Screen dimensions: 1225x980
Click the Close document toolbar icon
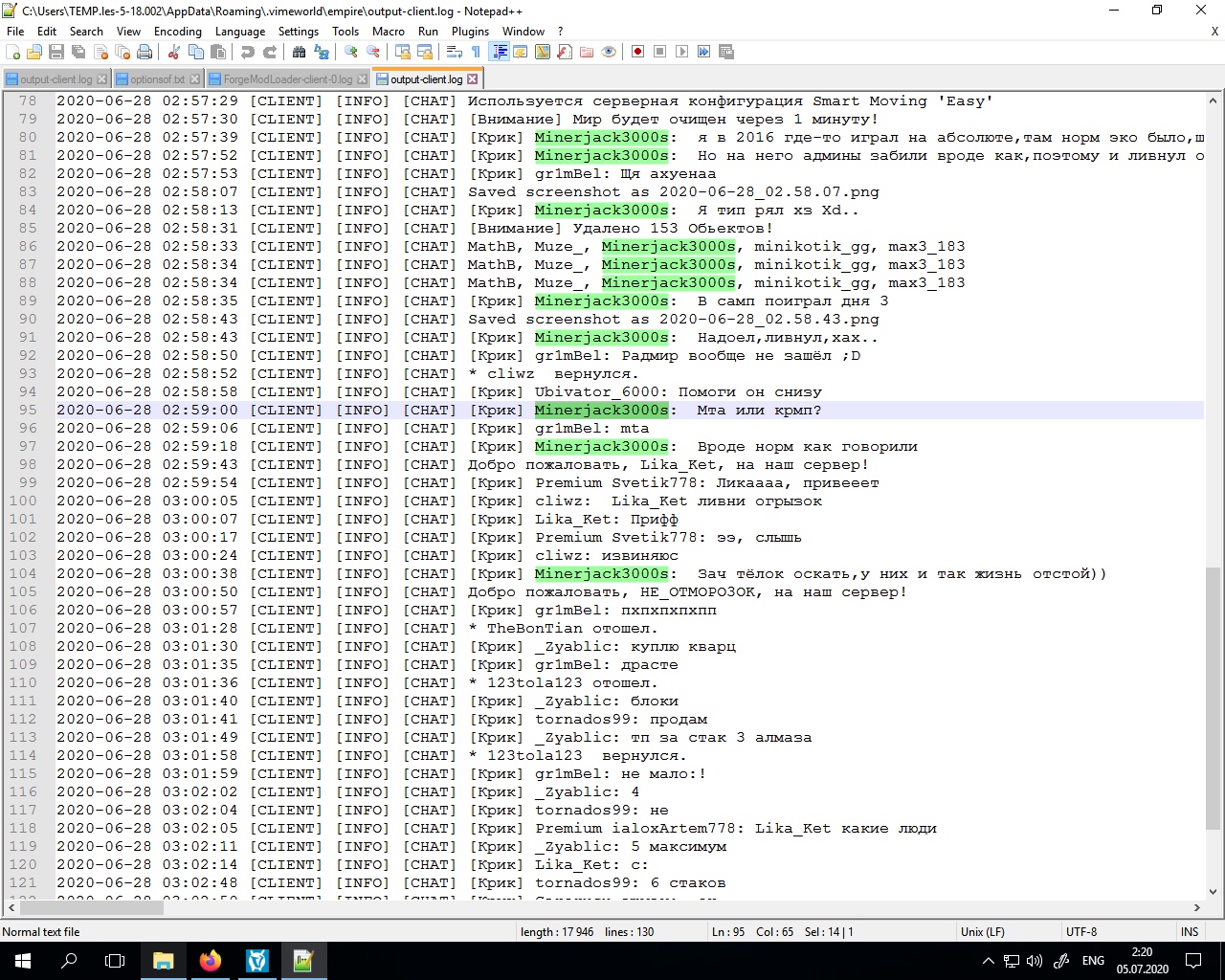click(100, 52)
